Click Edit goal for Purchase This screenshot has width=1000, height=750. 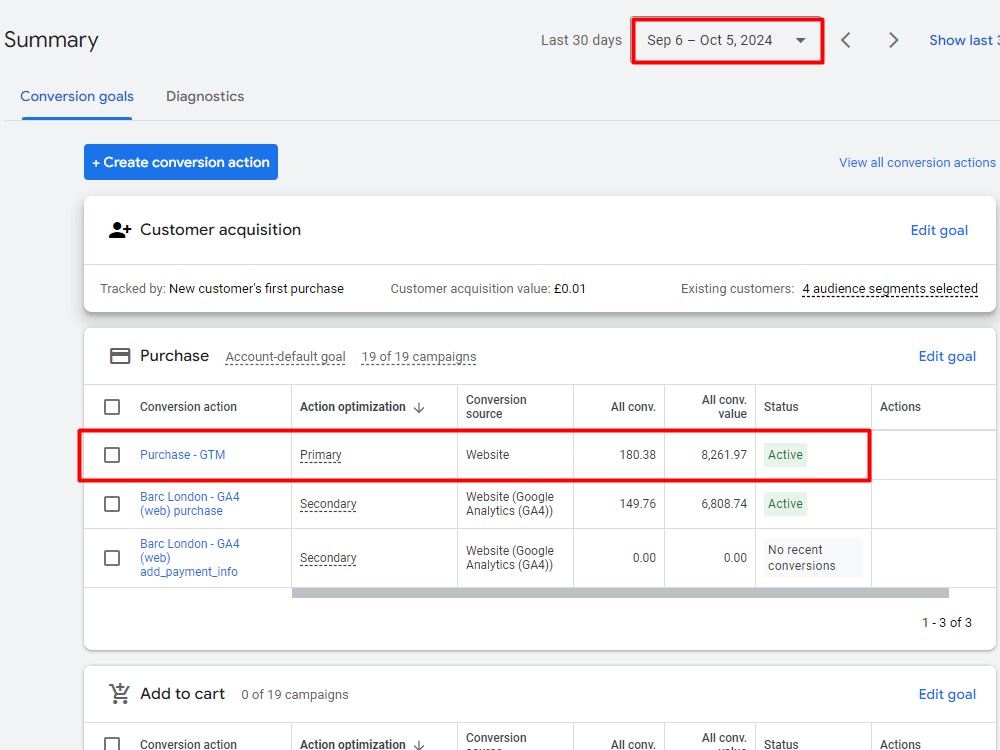pyautogui.click(x=947, y=357)
